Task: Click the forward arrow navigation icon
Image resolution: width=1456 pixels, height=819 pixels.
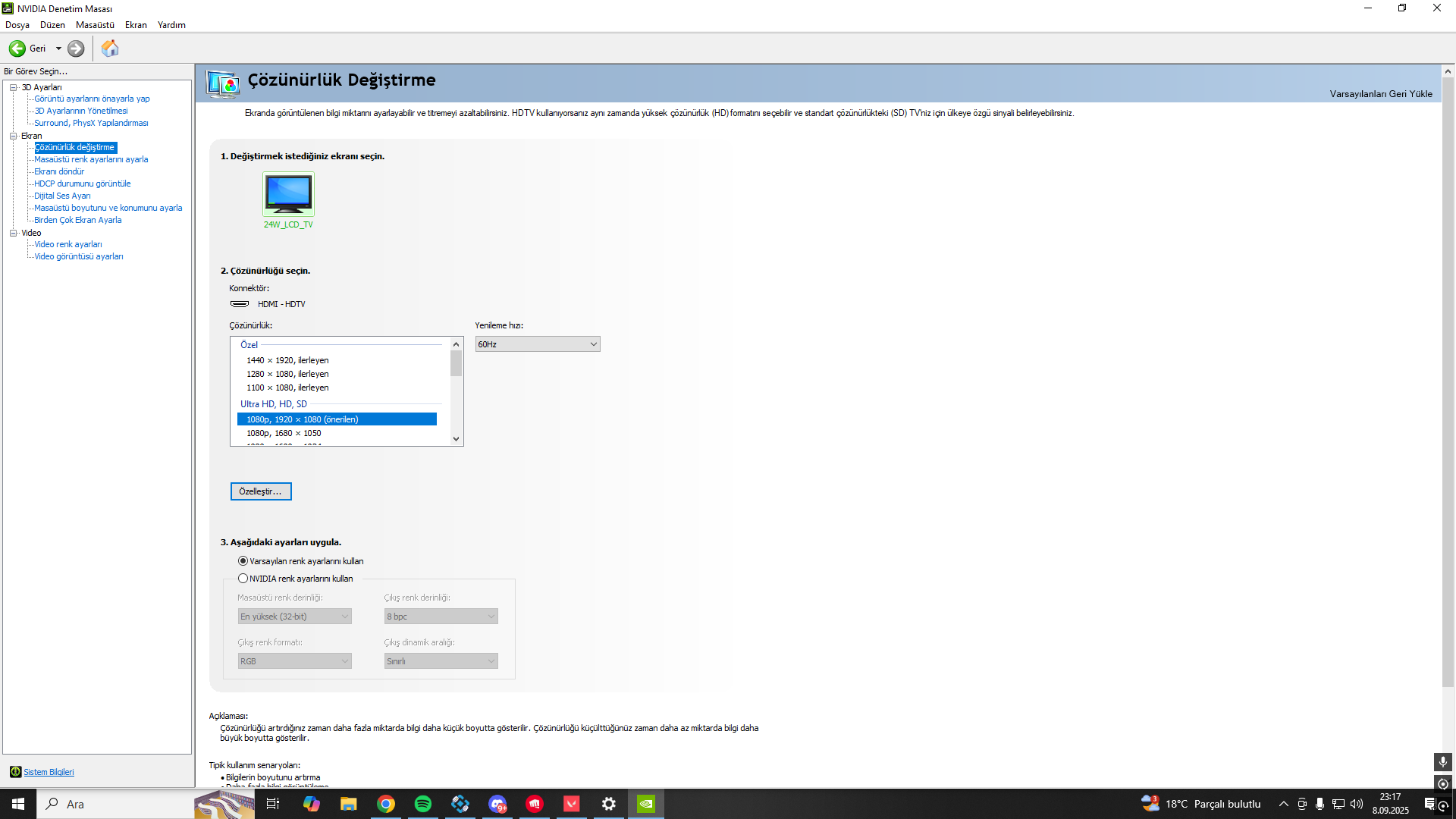Action: pyautogui.click(x=76, y=49)
